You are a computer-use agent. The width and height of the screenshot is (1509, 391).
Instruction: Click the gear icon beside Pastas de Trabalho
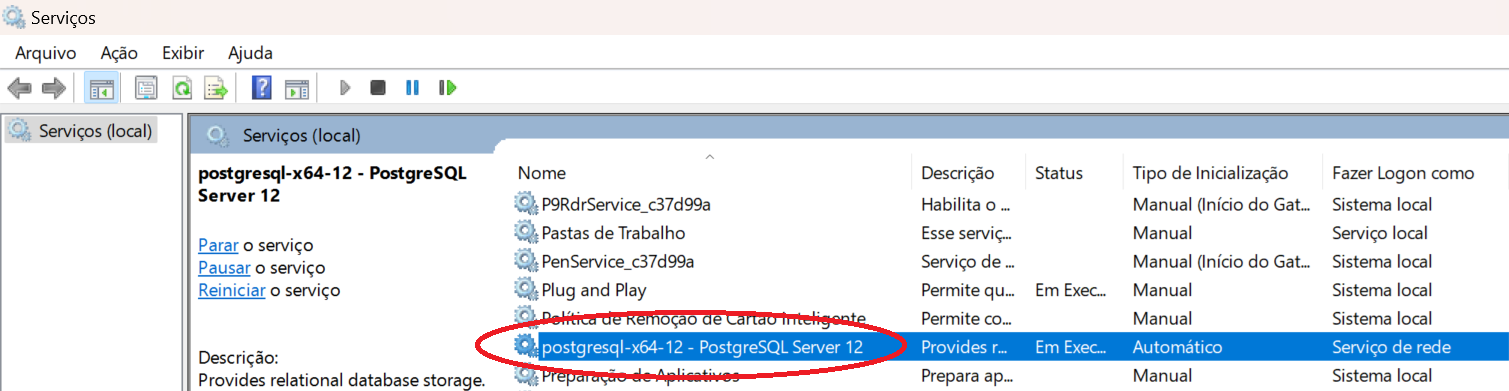526,233
